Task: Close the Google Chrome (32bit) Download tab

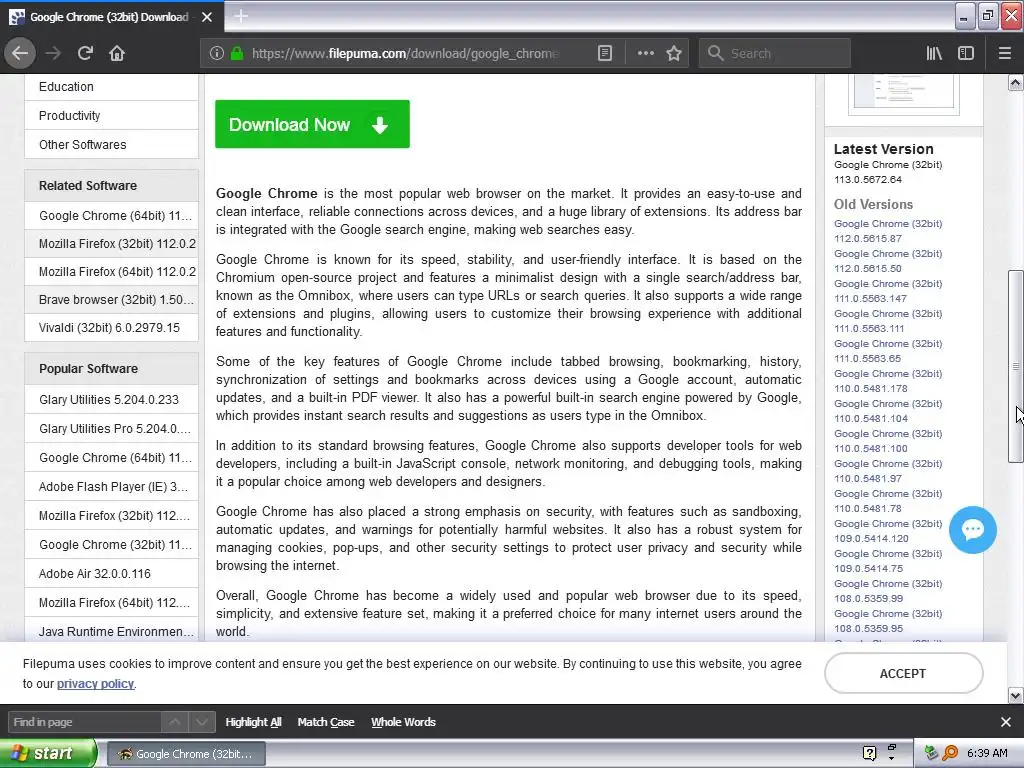Action: [x=207, y=17]
